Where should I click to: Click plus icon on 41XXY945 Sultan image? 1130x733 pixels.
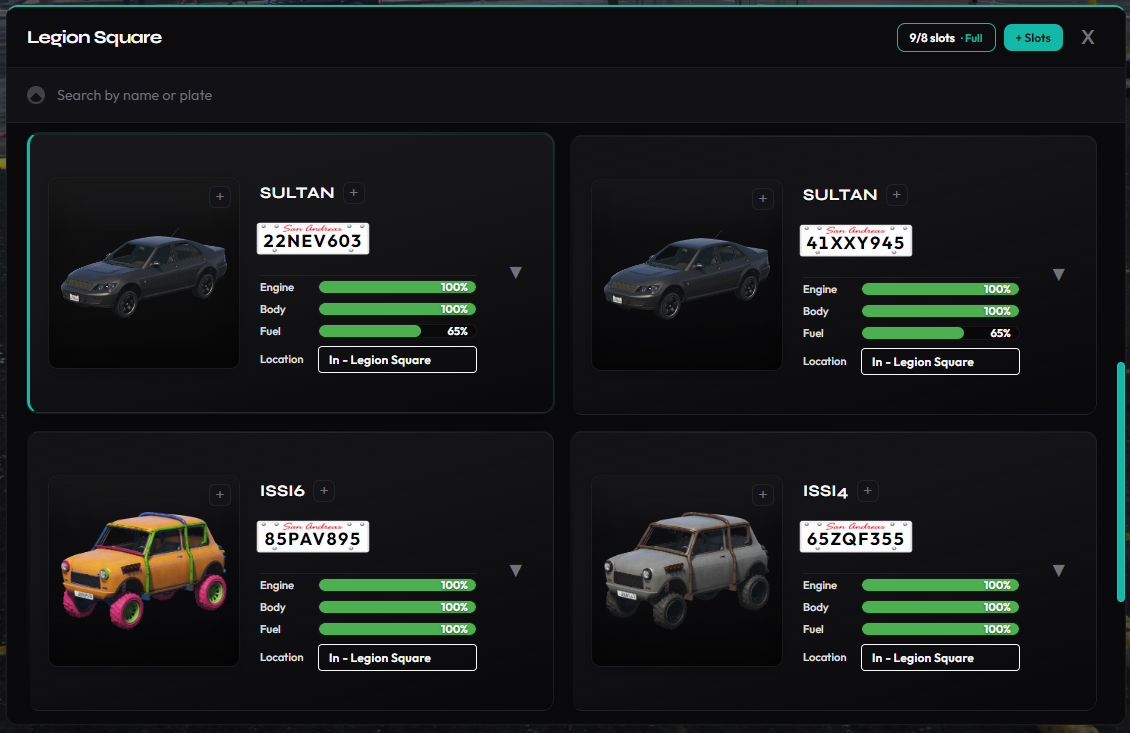763,199
